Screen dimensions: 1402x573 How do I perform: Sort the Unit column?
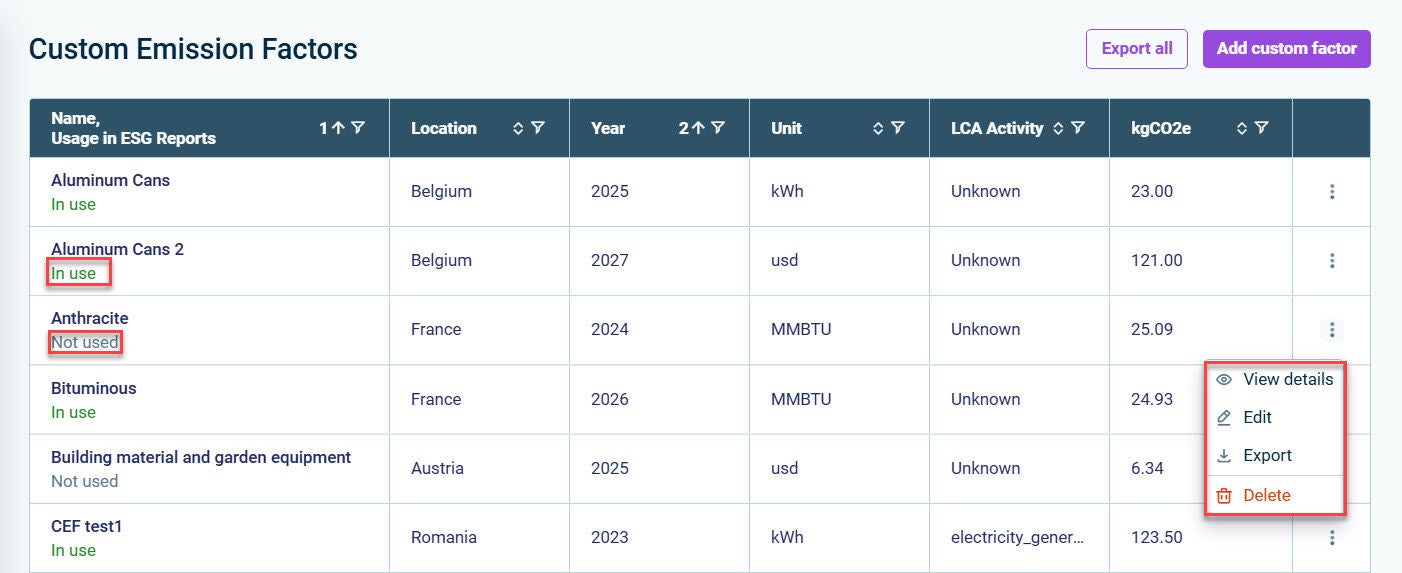(x=878, y=128)
